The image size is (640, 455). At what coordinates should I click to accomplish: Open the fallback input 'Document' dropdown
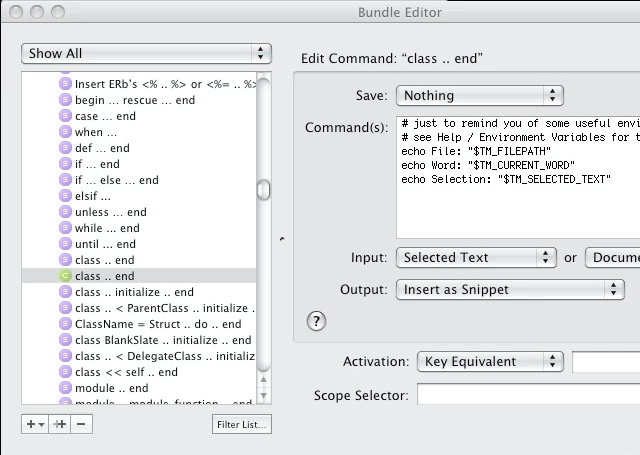[612, 257]
